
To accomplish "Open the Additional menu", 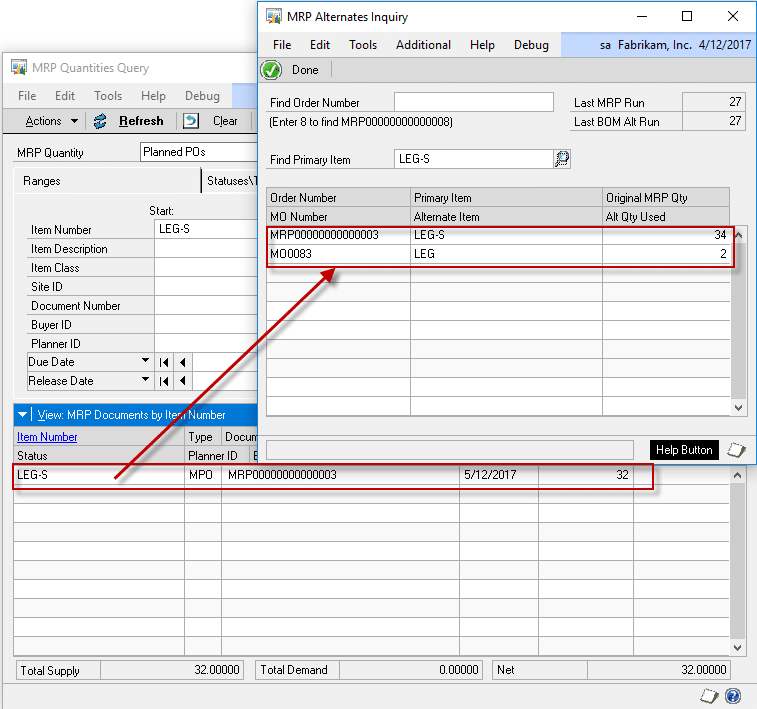I will [x=423, y=45].
